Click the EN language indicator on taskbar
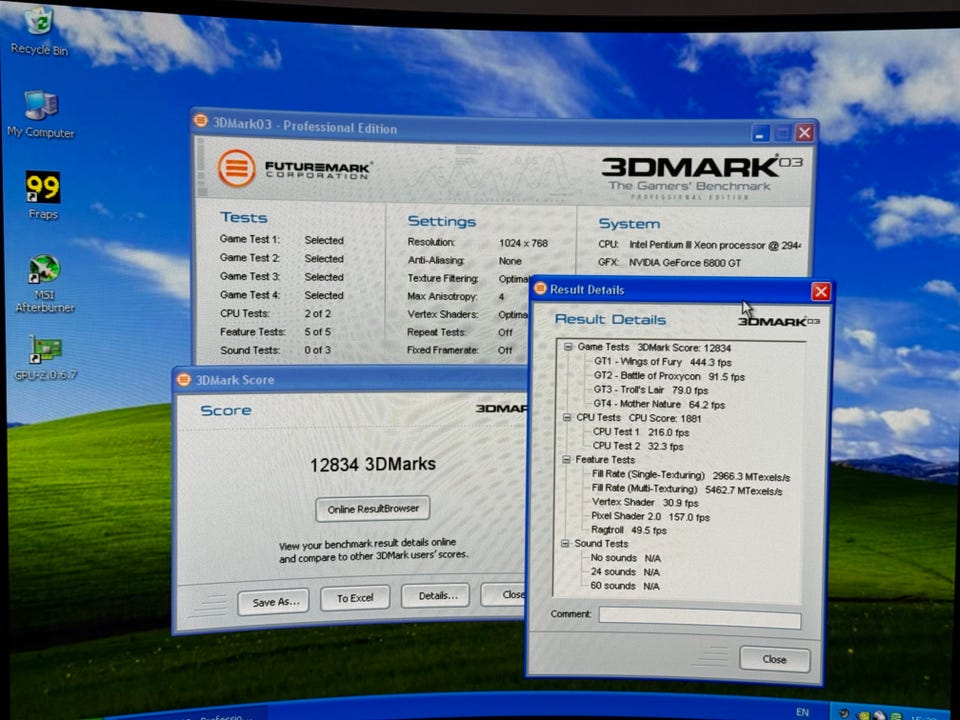960x720 pixels. point(802,712)
